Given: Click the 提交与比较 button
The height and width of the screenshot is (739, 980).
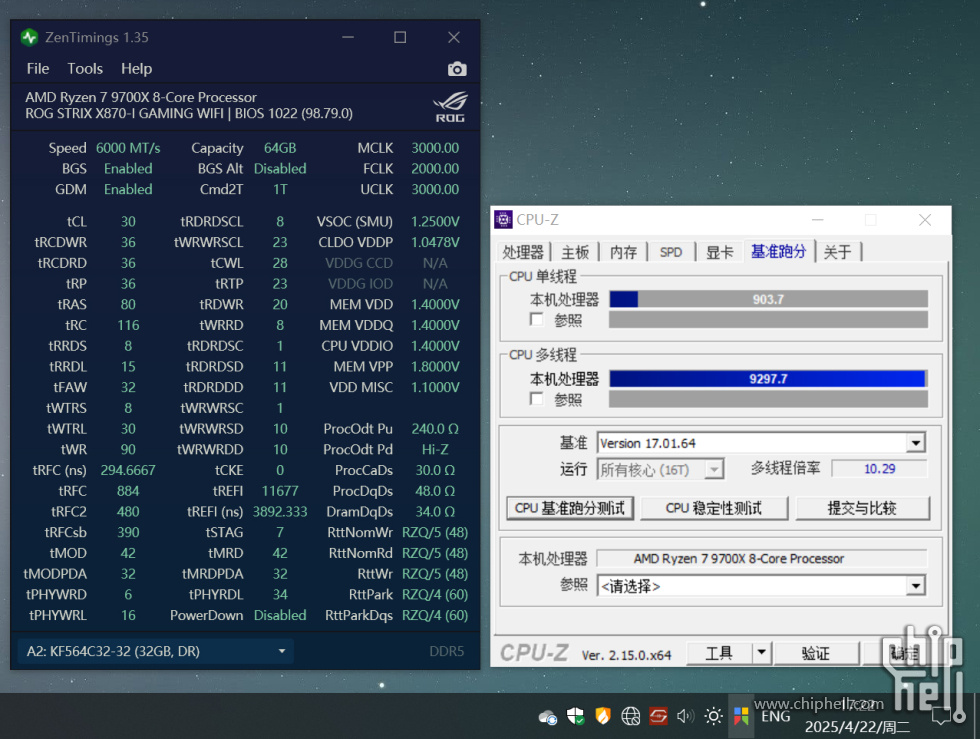Looking at the screenshot, I should click(862, 508).
